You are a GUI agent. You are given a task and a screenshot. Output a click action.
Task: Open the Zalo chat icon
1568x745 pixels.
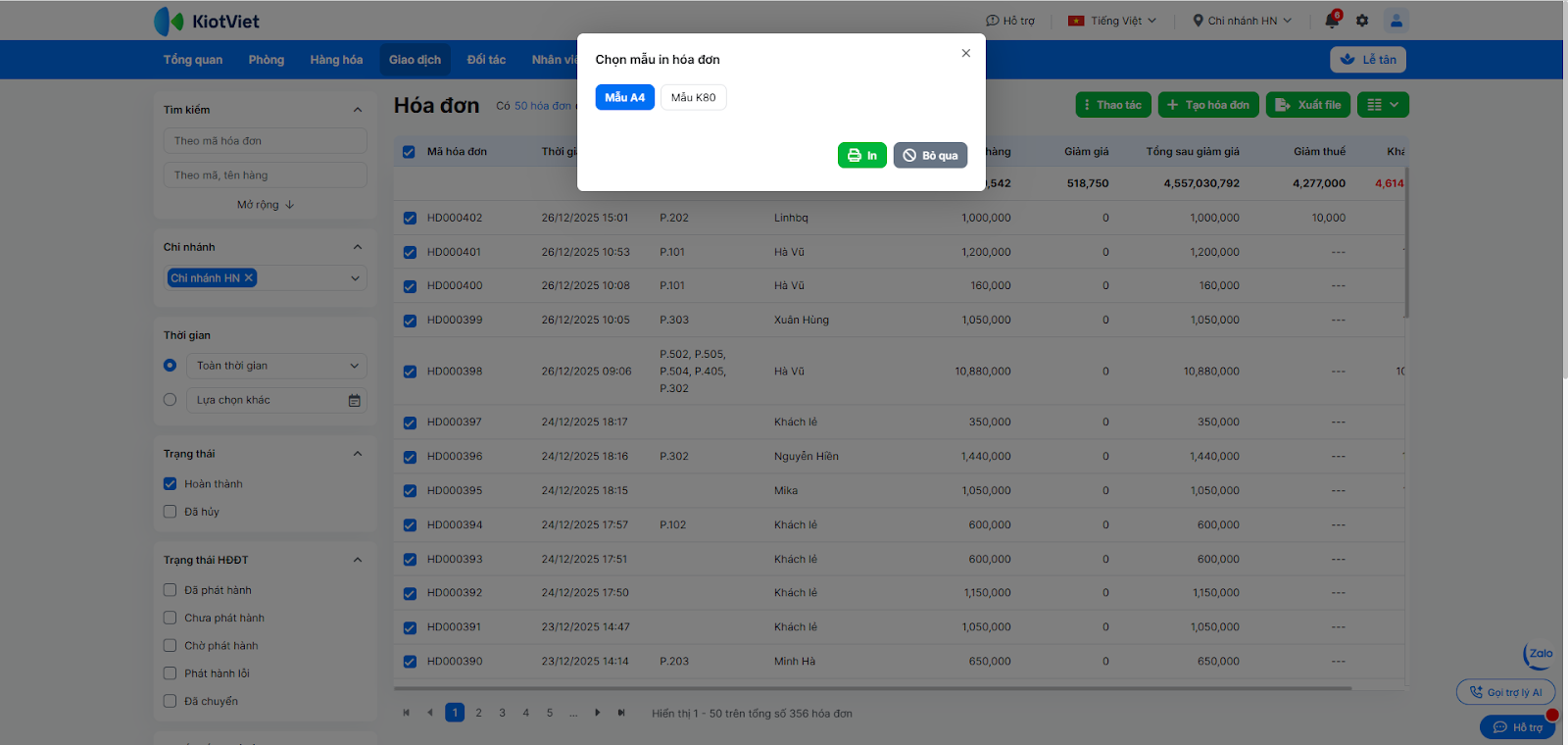pyautogui.click(x=1539, y=654)
